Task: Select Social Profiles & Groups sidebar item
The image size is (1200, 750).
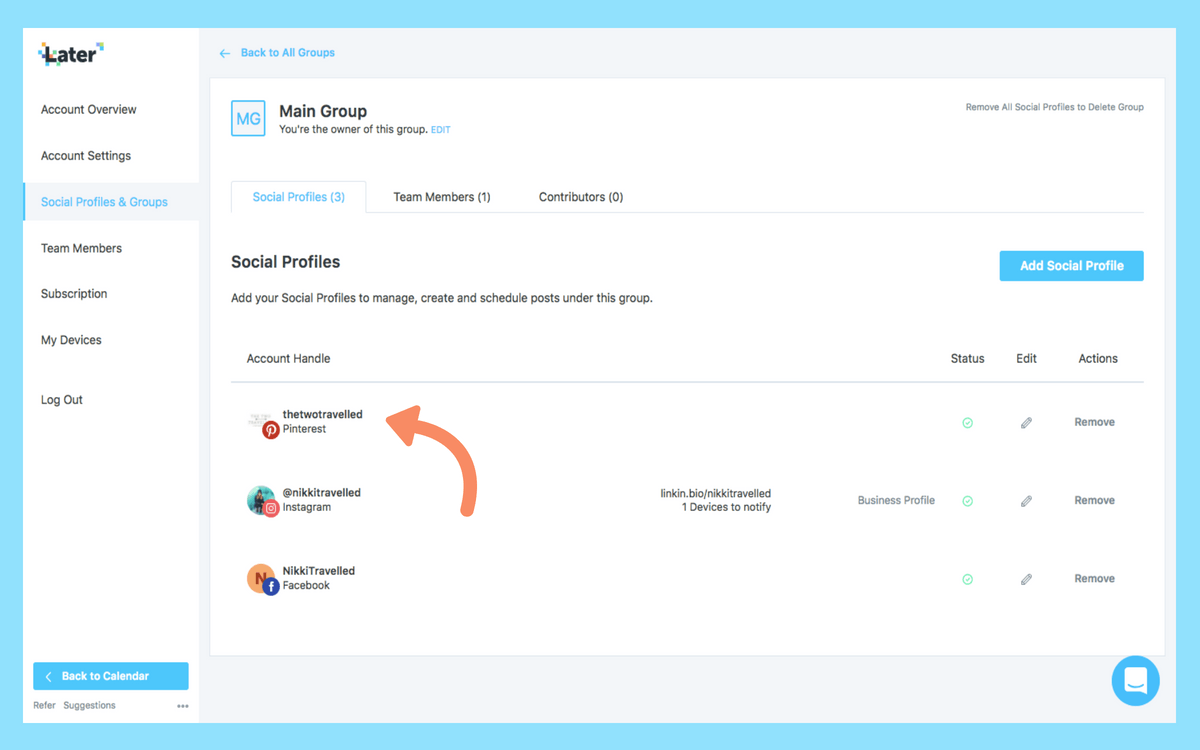Action: pos(111,202)
